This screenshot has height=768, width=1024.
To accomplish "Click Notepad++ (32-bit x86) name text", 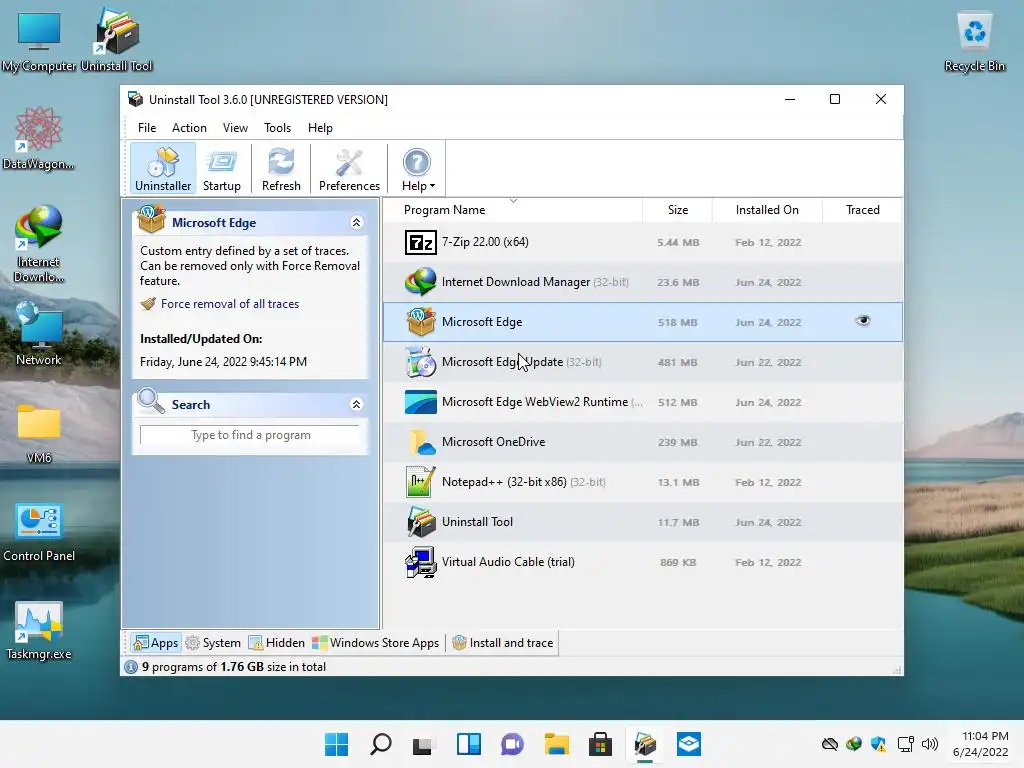I will (x=504, y=482).
